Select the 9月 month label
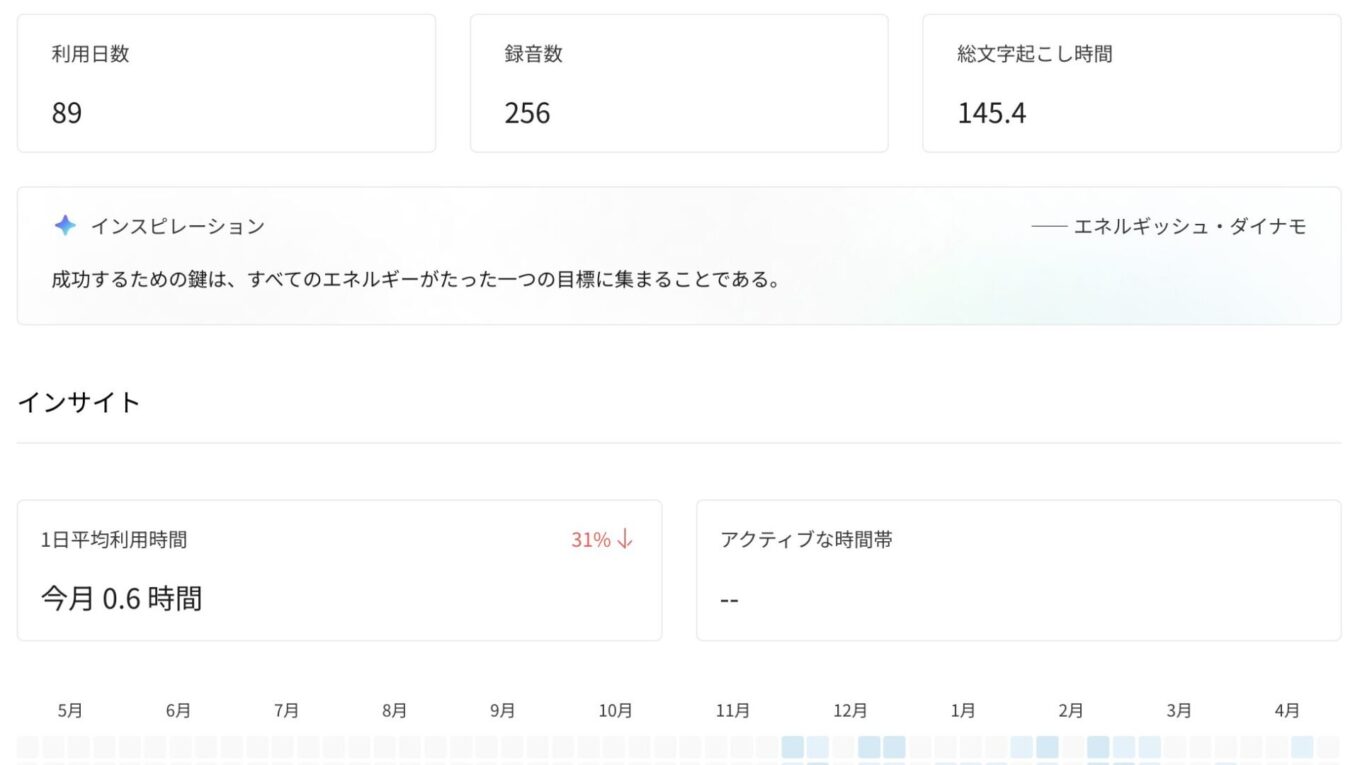The width and height of the screenshot is (1360, 765). 502,711
